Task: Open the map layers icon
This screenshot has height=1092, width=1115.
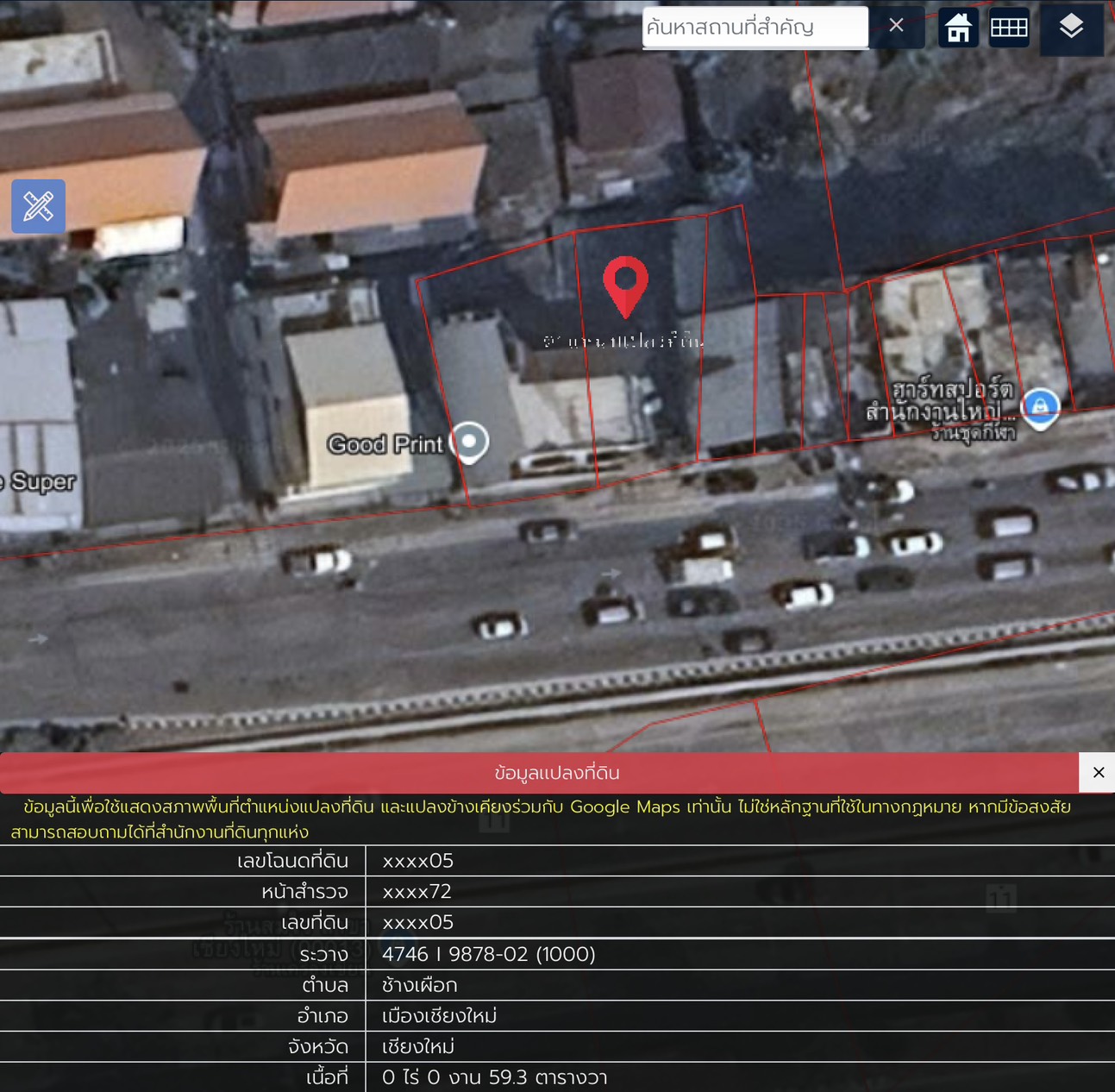Action: [1070, 28]
